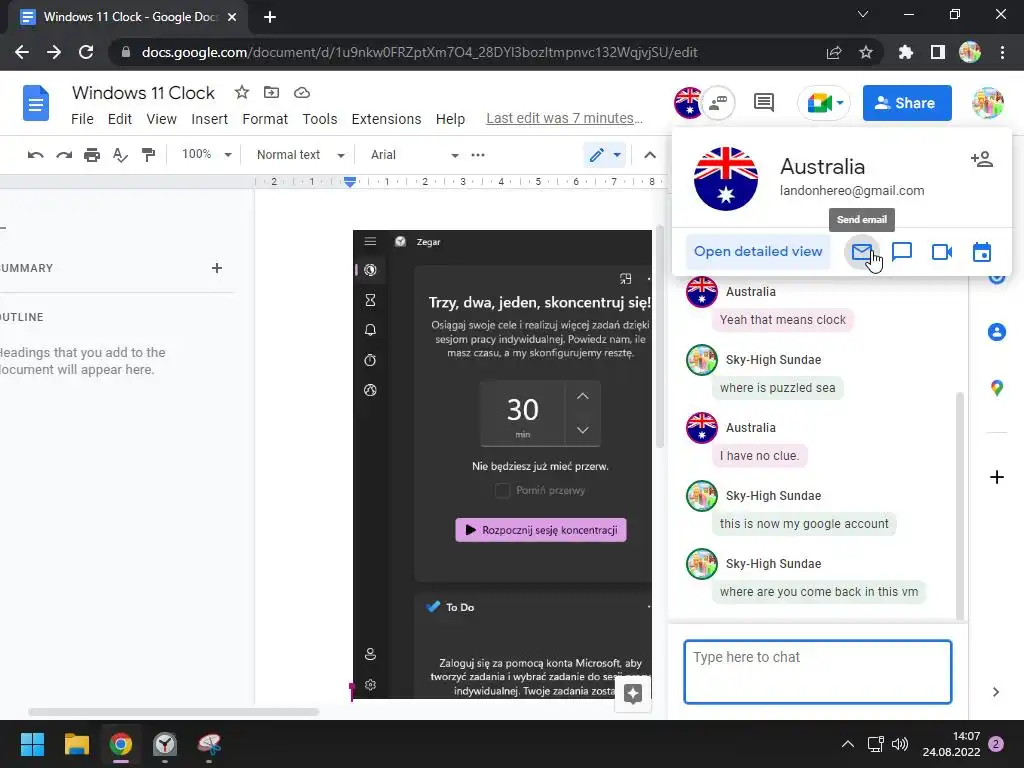The height and width of the screenshot is (768, 1024).
Task: Bookmark this page with the star
Action: [x=866, y=52]
